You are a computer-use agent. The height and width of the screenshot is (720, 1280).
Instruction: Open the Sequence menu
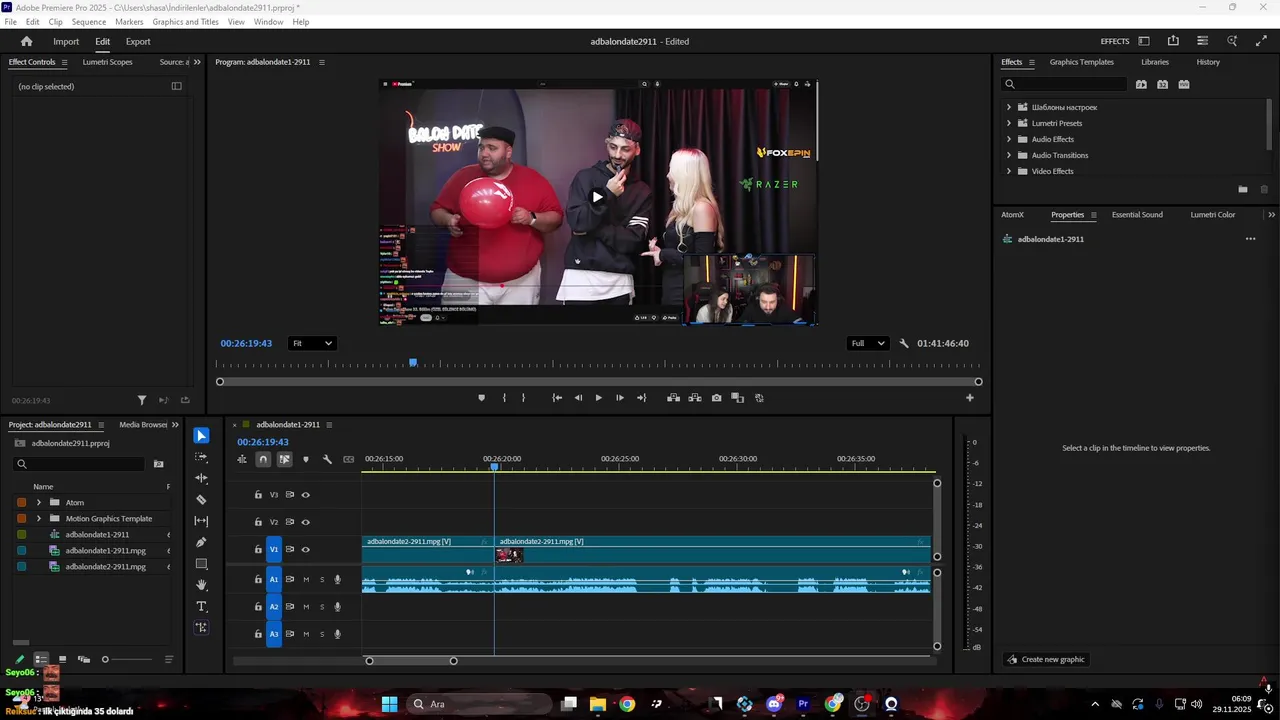point(89,22)
